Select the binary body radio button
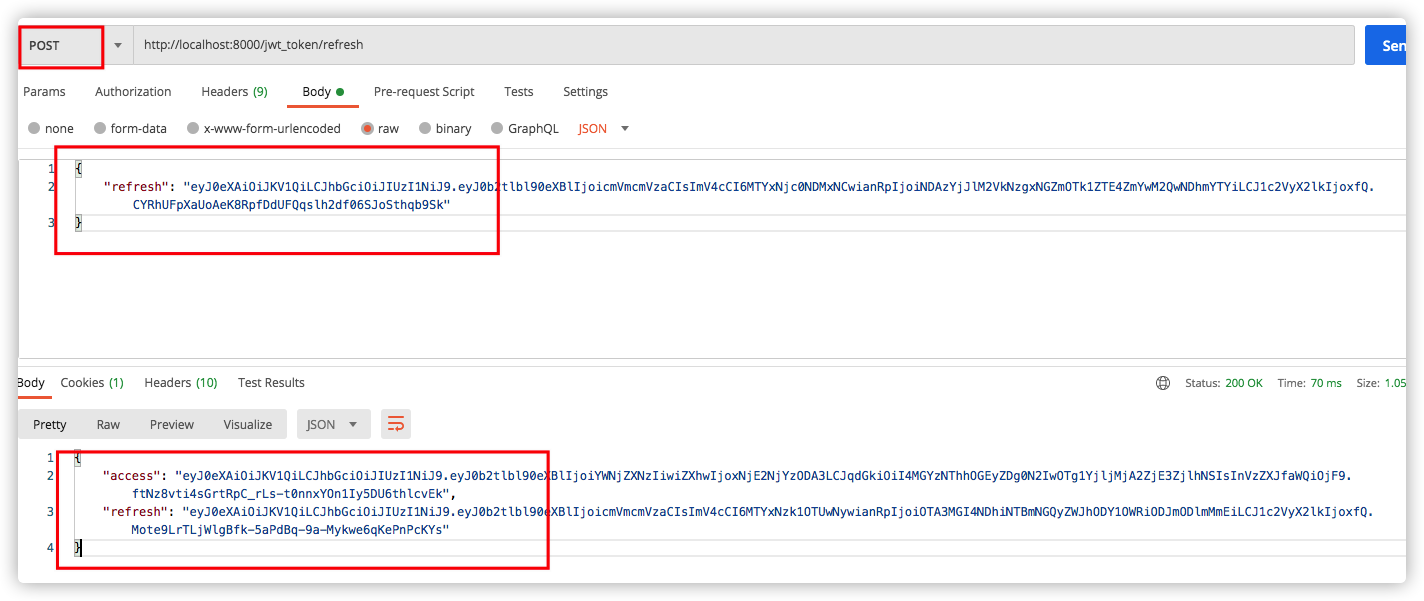This screenshot has height=601, width=1424. (x=426, y=128)
